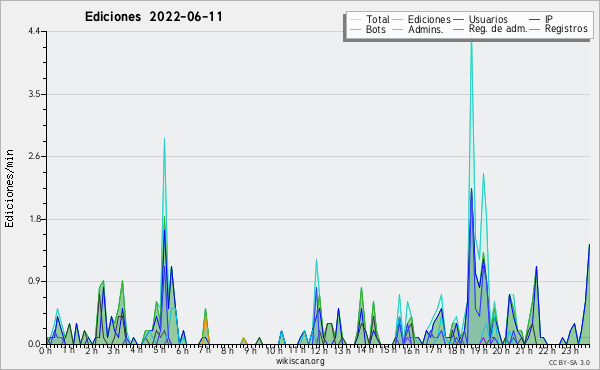This screenshot has height=370, width=600.
Task: Click the '0 h' x-axis tick label
Action: click(45, 351)
